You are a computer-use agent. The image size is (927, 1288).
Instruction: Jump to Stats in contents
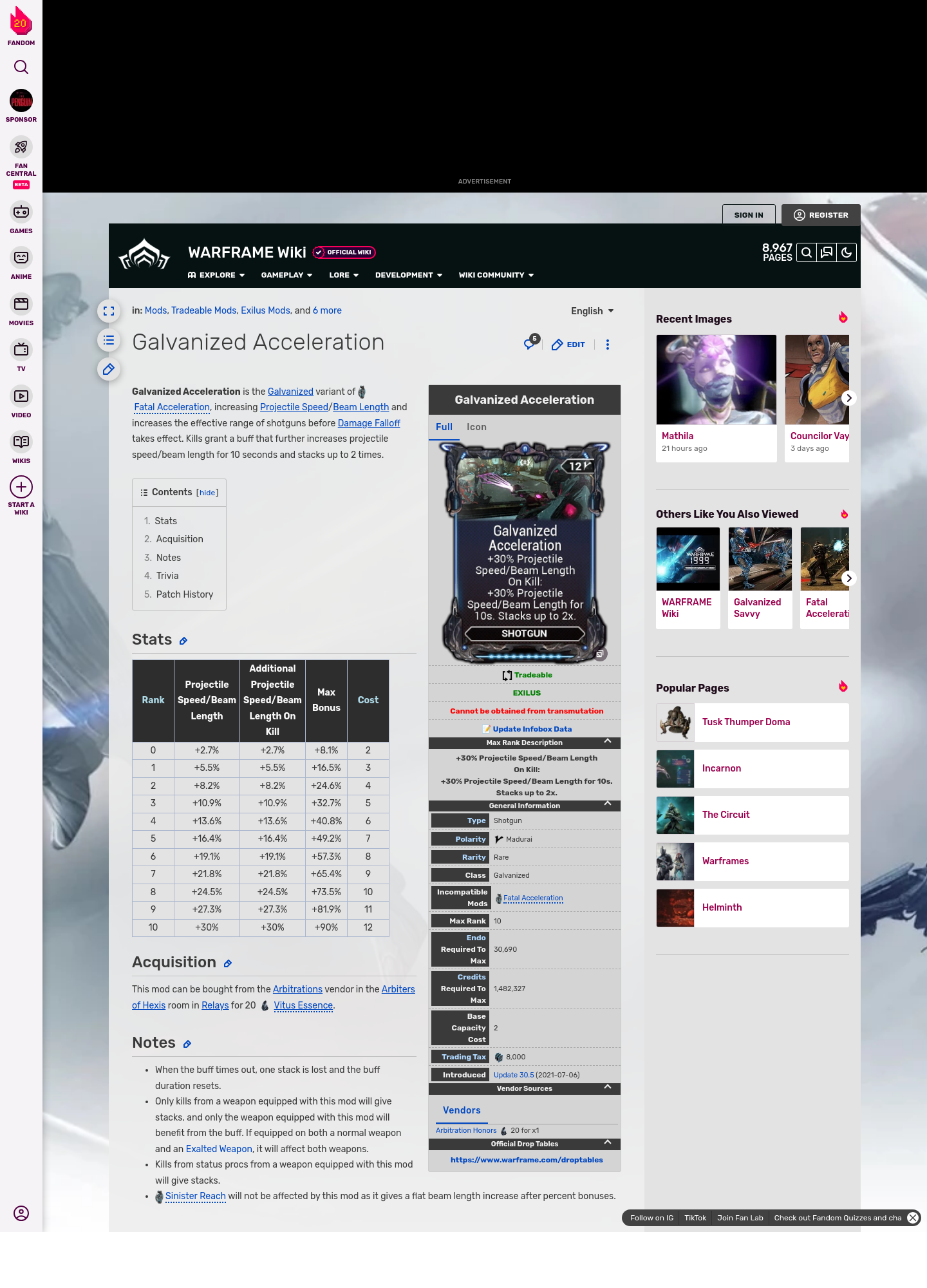tap(165, 521)
